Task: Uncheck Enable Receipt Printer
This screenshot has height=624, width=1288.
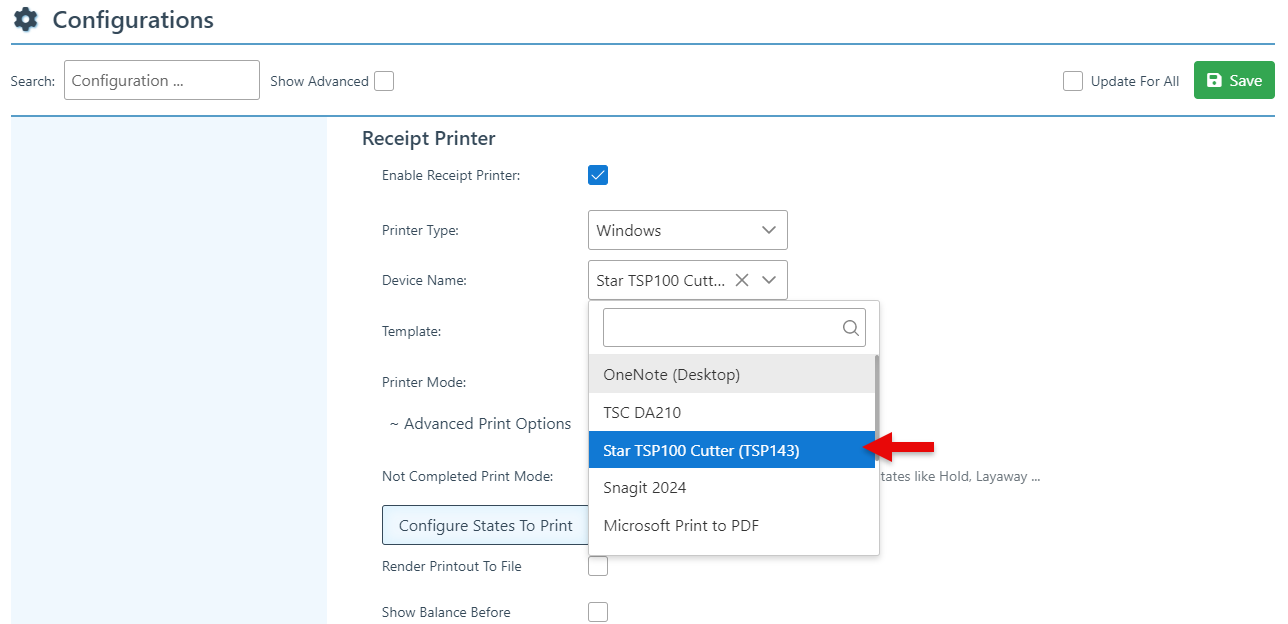Action: point(598,176)
